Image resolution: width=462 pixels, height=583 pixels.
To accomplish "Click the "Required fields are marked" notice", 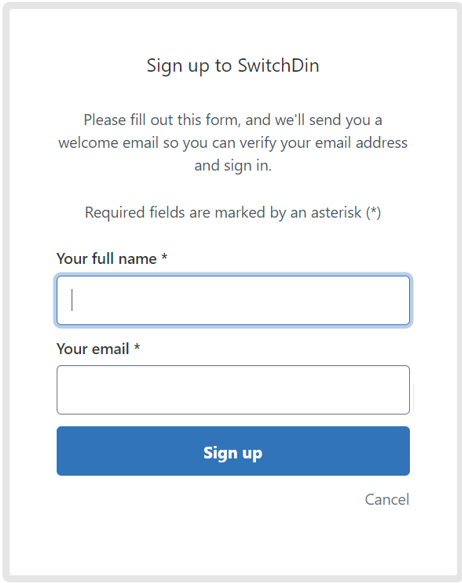I will point(233,213).
